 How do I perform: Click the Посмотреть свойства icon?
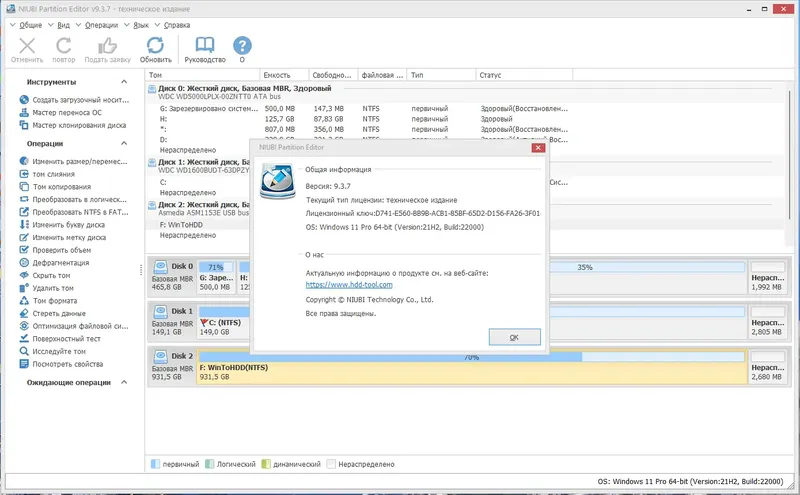tap(24, 364)
